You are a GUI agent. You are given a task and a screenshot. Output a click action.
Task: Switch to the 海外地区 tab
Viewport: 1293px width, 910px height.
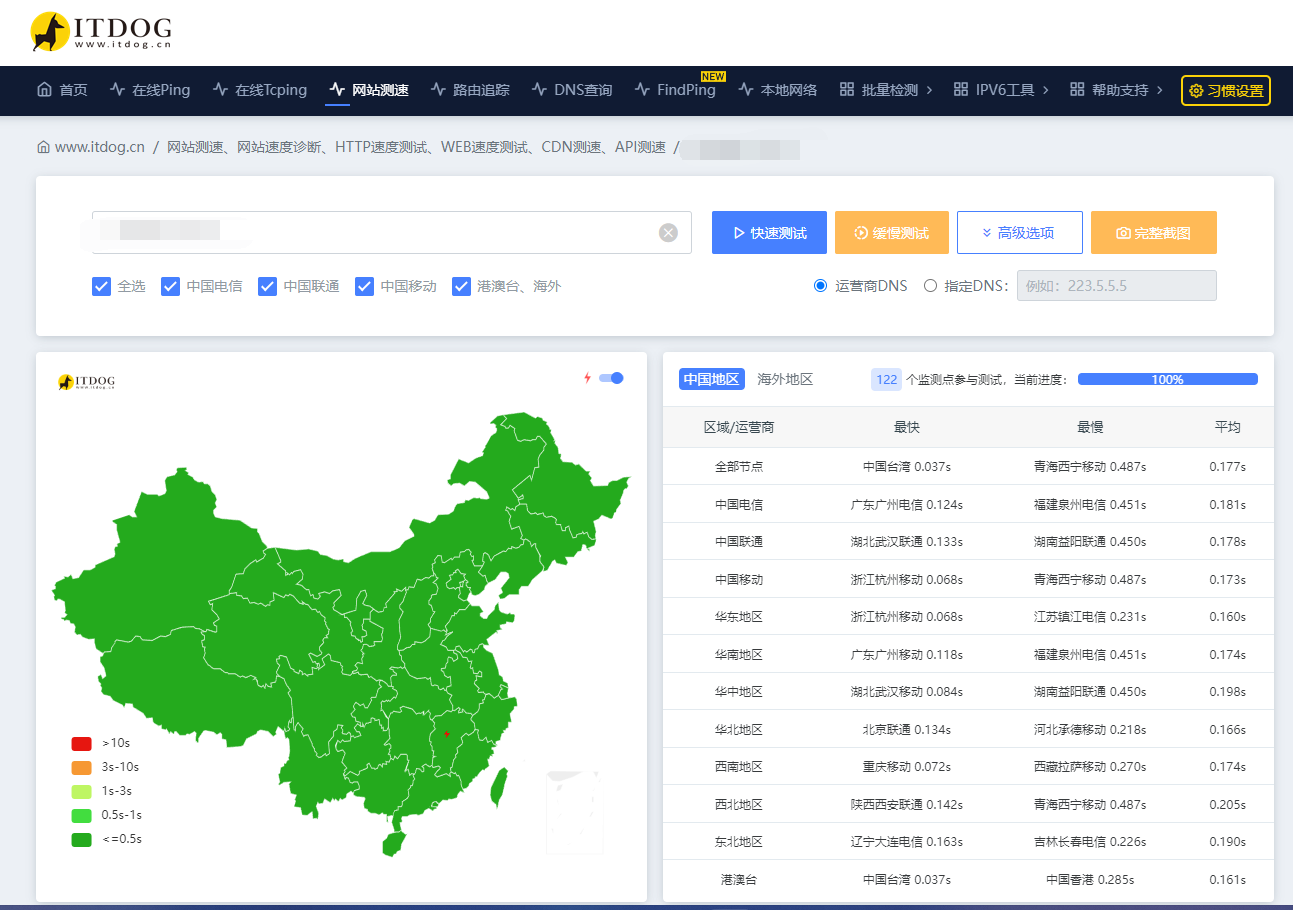[785, 379]
